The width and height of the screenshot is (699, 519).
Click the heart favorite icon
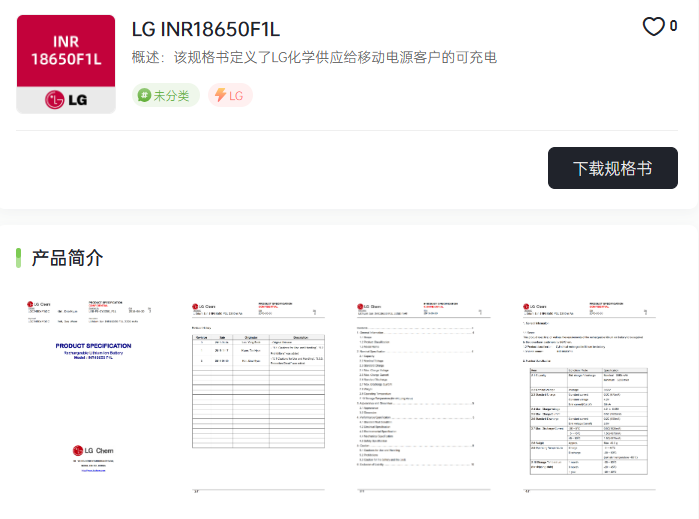(x=653, y=26)
